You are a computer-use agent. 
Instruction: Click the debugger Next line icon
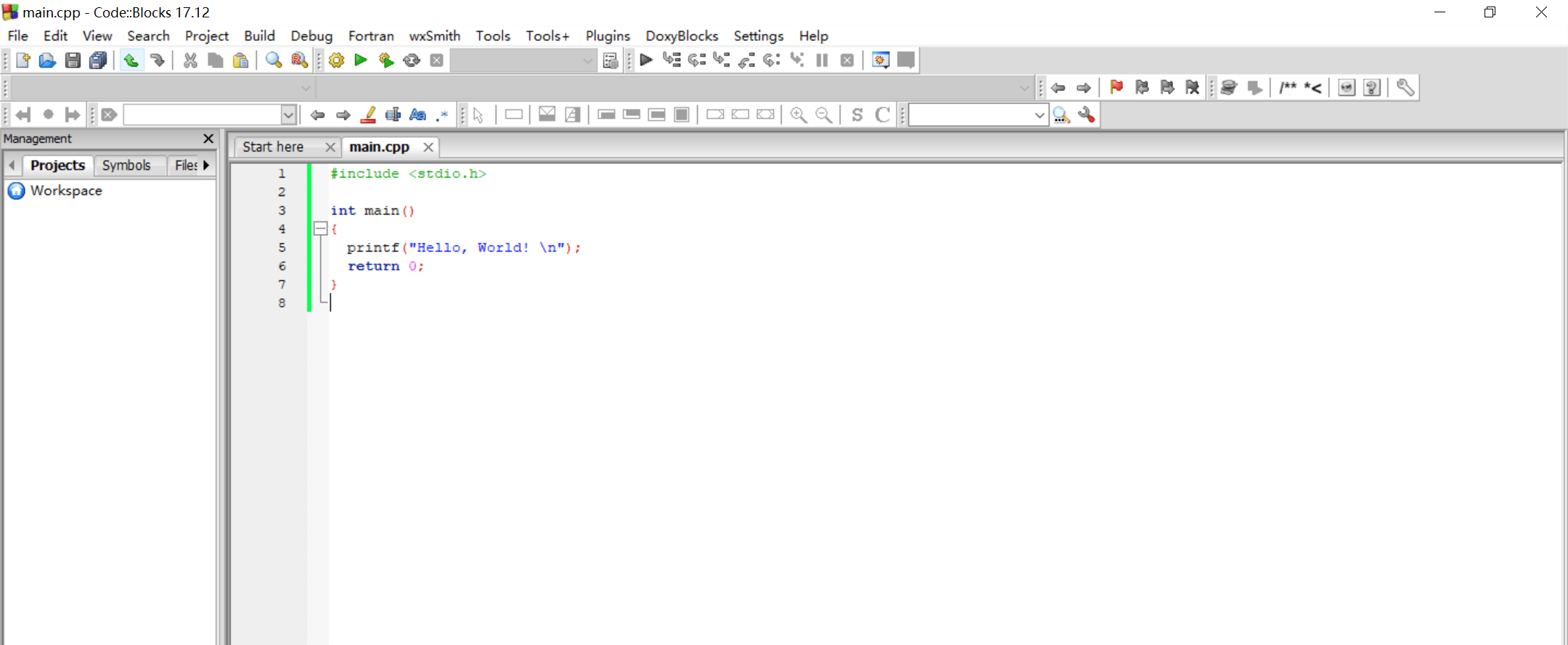coord(697,59)
